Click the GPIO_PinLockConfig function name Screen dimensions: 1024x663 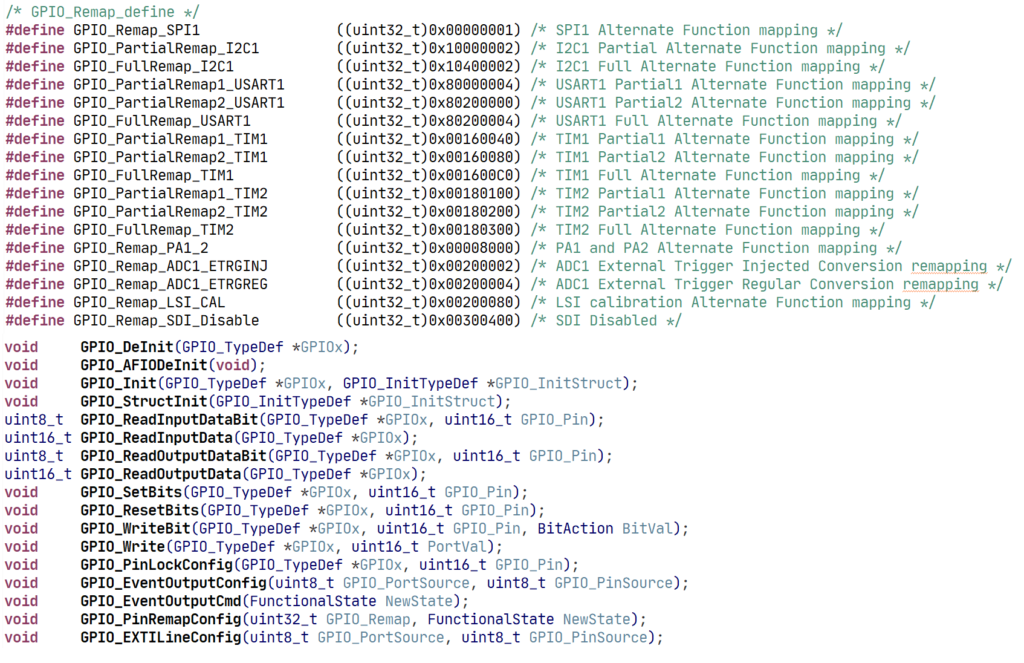click(x=157, y=565)
